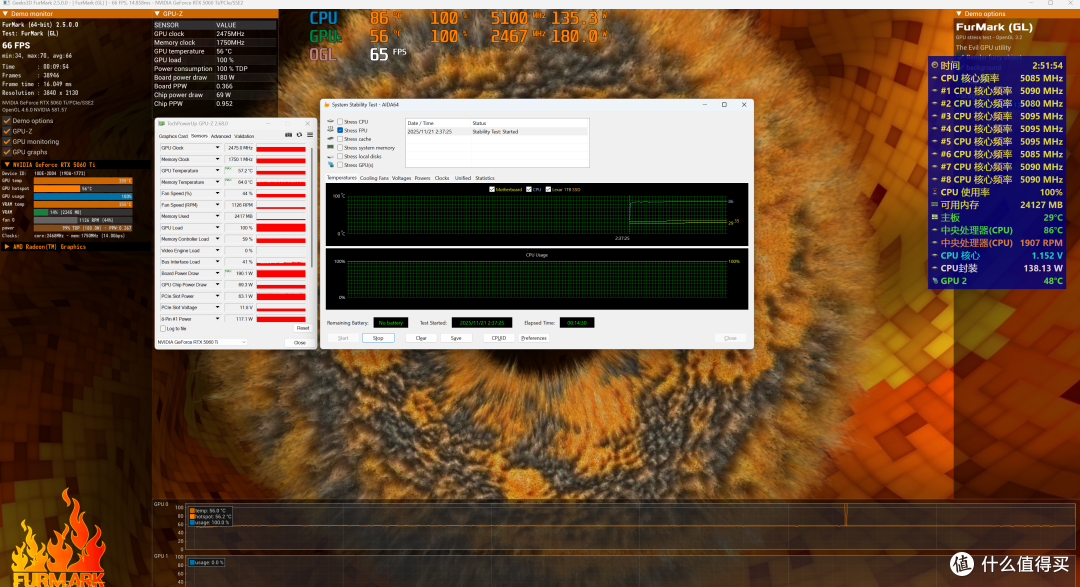Open Voltages tab in AIDA64
1080x587 pixels.
[401, 178]
